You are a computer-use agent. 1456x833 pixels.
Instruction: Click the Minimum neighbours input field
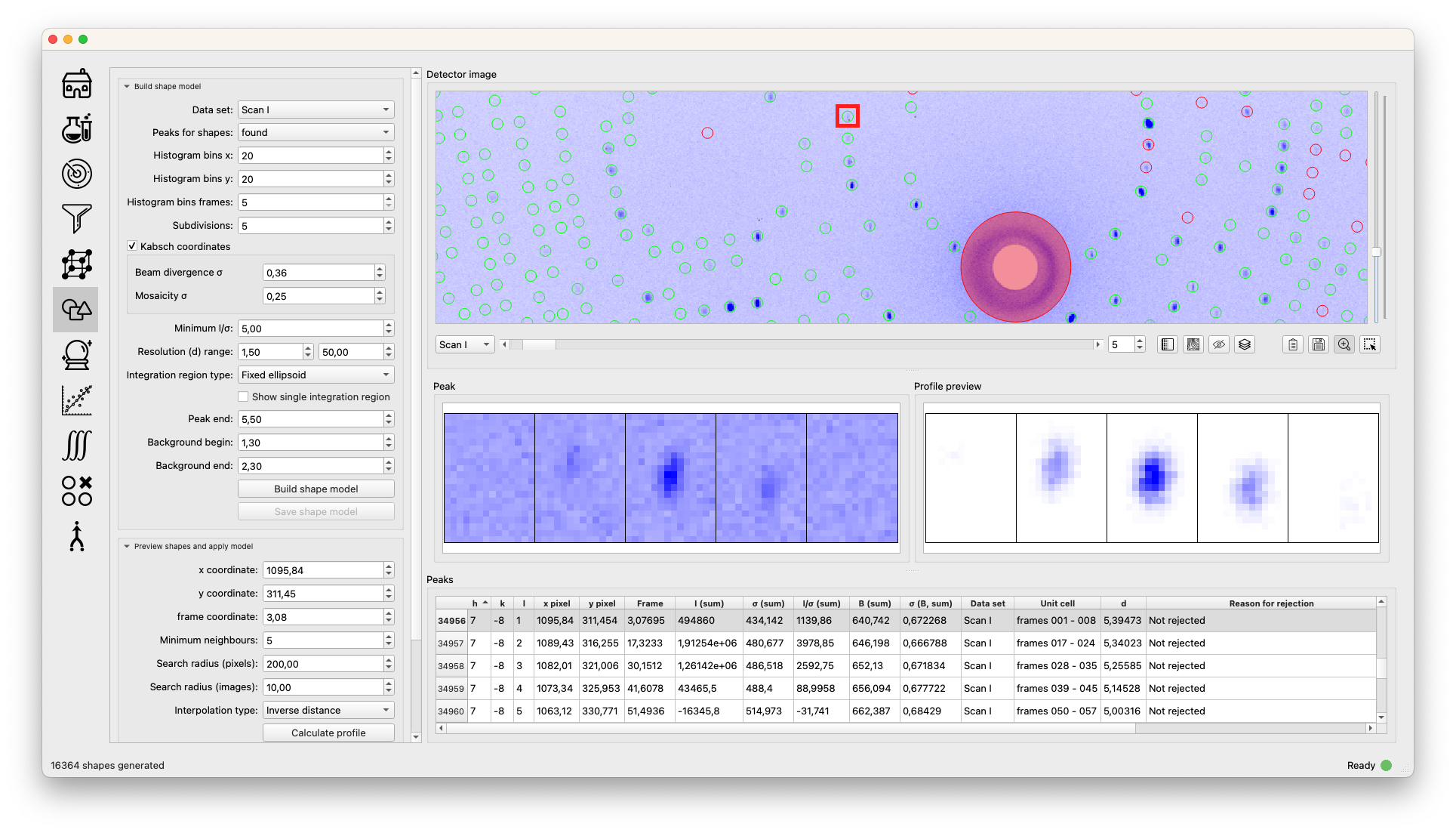[x=322, y=640]
